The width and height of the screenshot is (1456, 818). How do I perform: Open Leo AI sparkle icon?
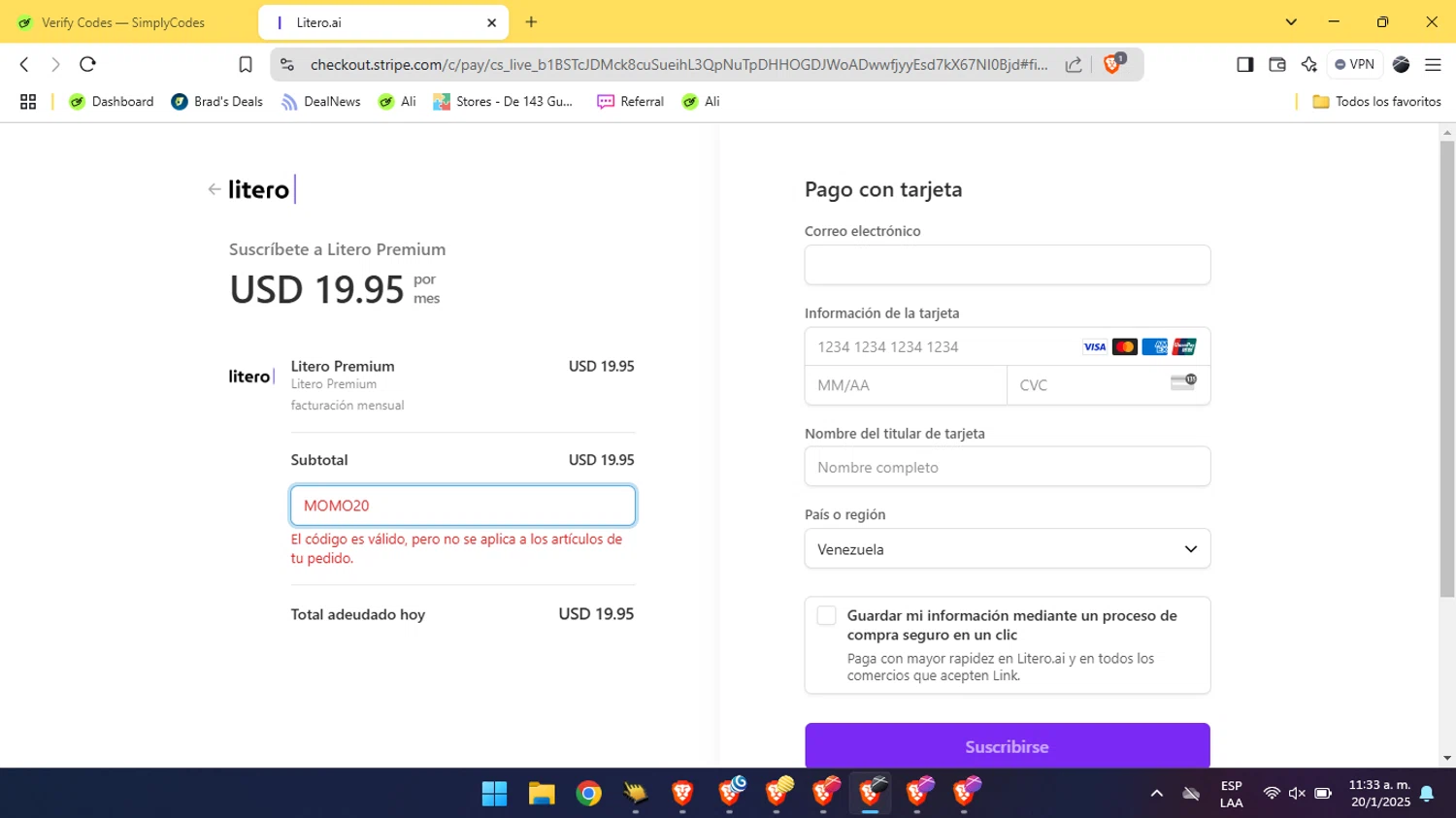point(1309,64)
